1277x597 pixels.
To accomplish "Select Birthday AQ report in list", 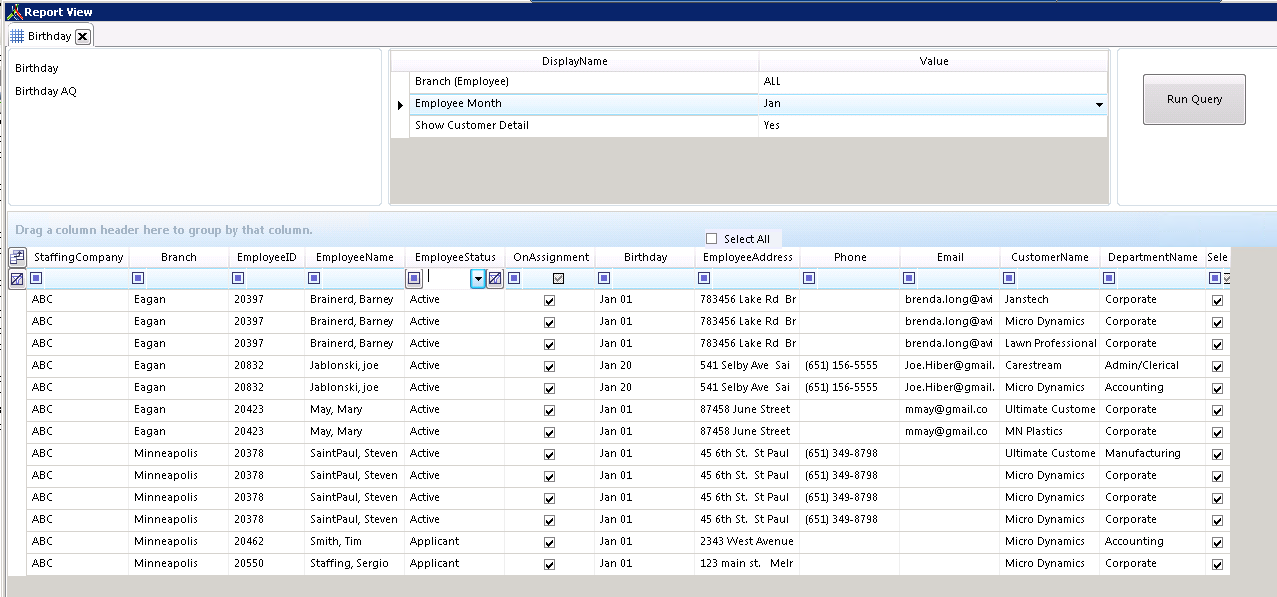I will (x=46, y=92).
